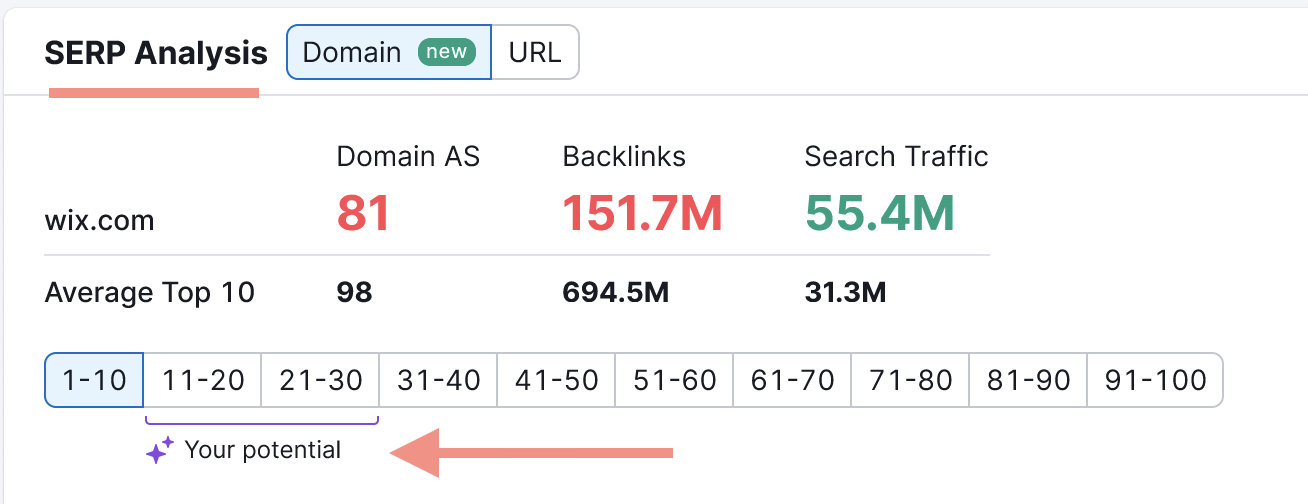This screenshot has height=504, width=1308.
Task: Click the sparkle icon beside Your potential
Action: click(160, 451)
